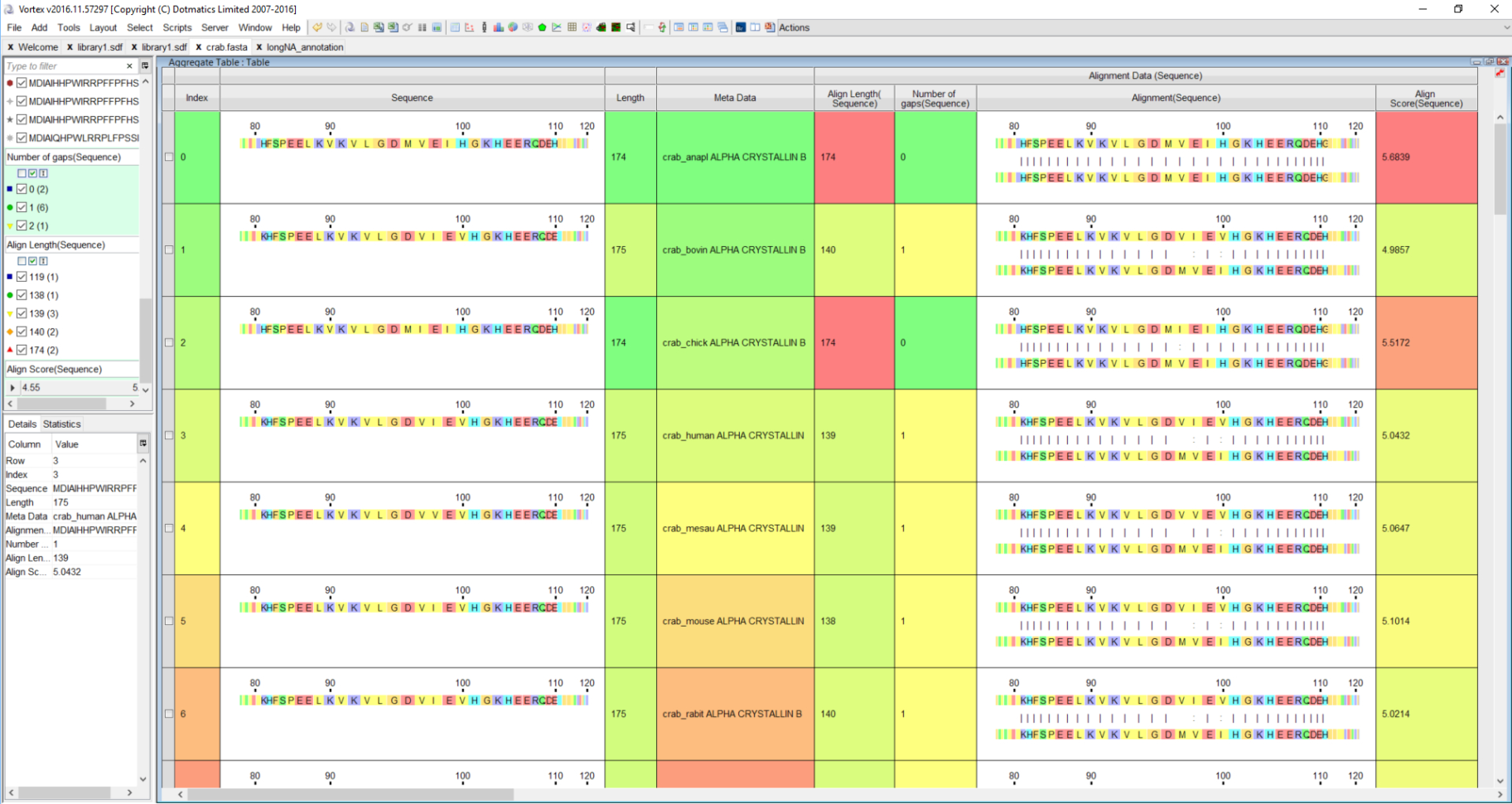The width and height of the screenshot is (1512, 804).
Task: Open the table grid icon in toolbar
Action: (570, 27)
